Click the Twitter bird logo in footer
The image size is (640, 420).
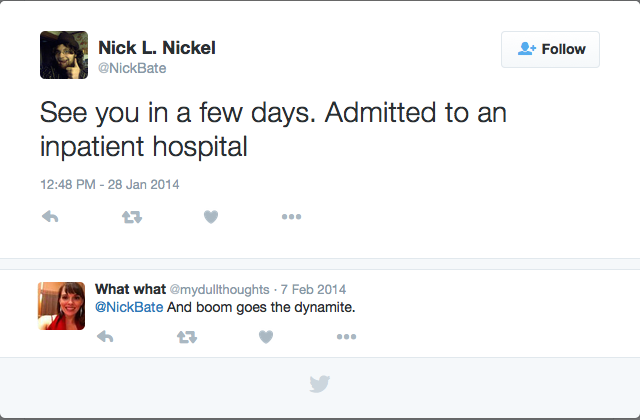click(x=320, y=384)
